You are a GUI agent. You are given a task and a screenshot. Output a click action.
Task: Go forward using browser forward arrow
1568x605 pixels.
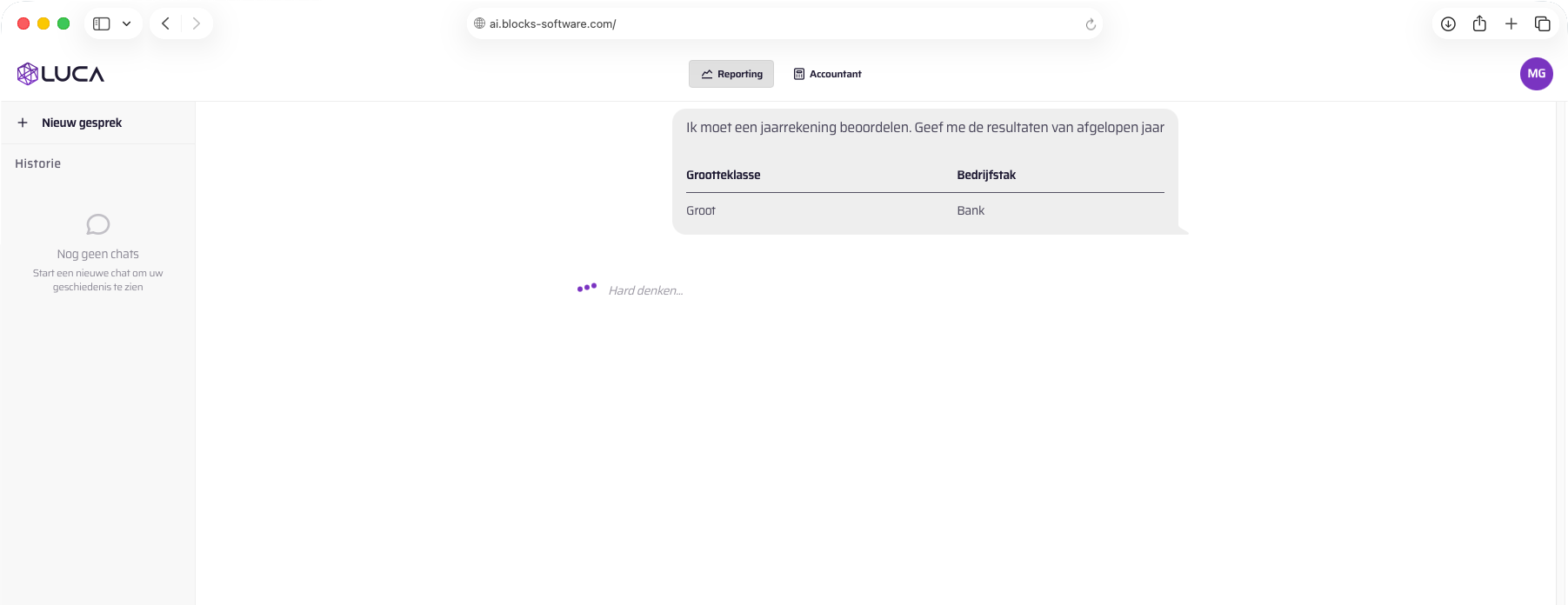click(x=197, y=23)
